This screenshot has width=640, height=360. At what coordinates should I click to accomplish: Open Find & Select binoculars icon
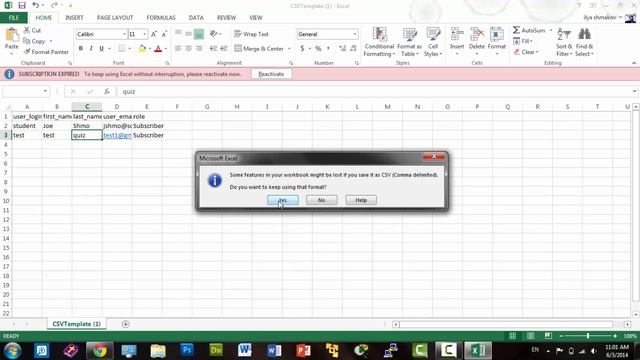(x=584, y=34)
